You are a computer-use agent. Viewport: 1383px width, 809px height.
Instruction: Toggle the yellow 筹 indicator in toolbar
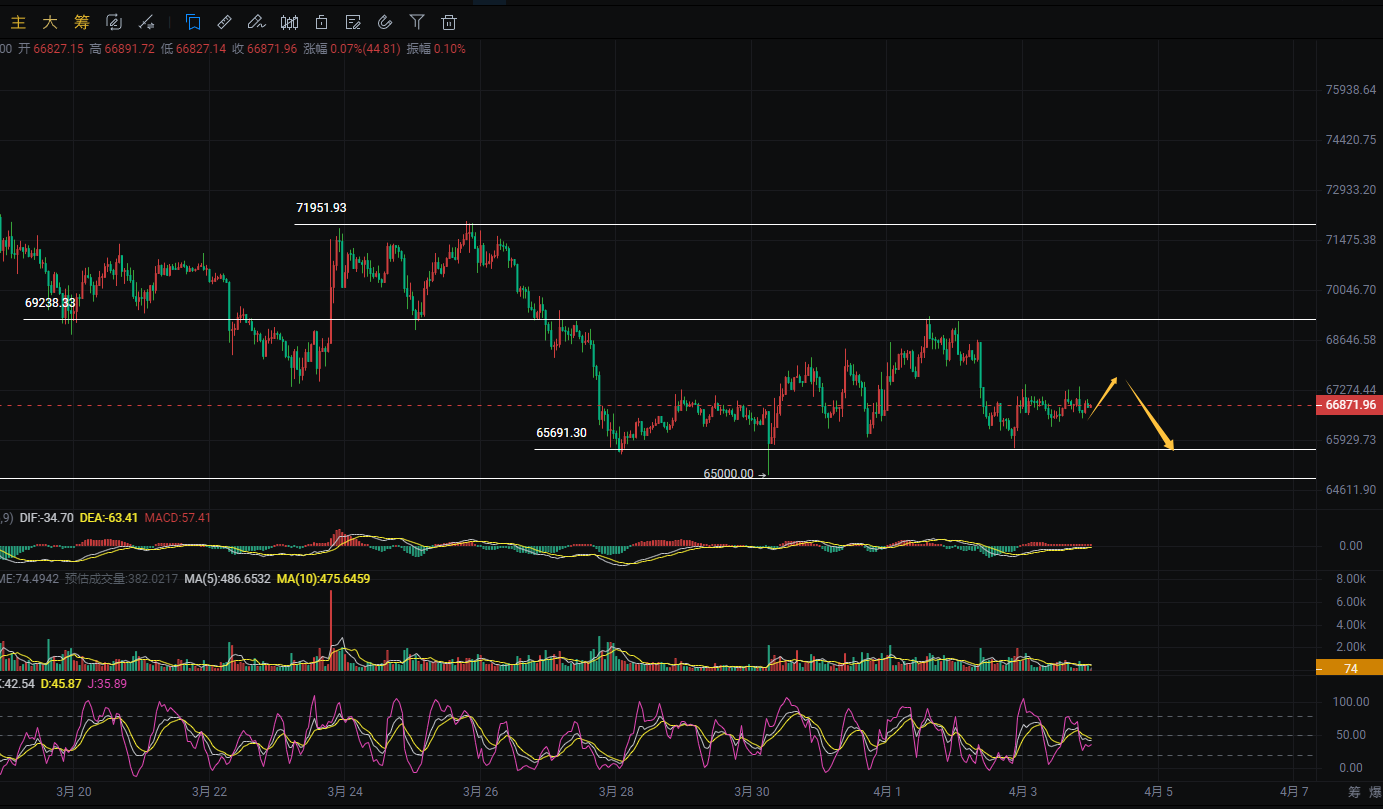pos(81,21)
